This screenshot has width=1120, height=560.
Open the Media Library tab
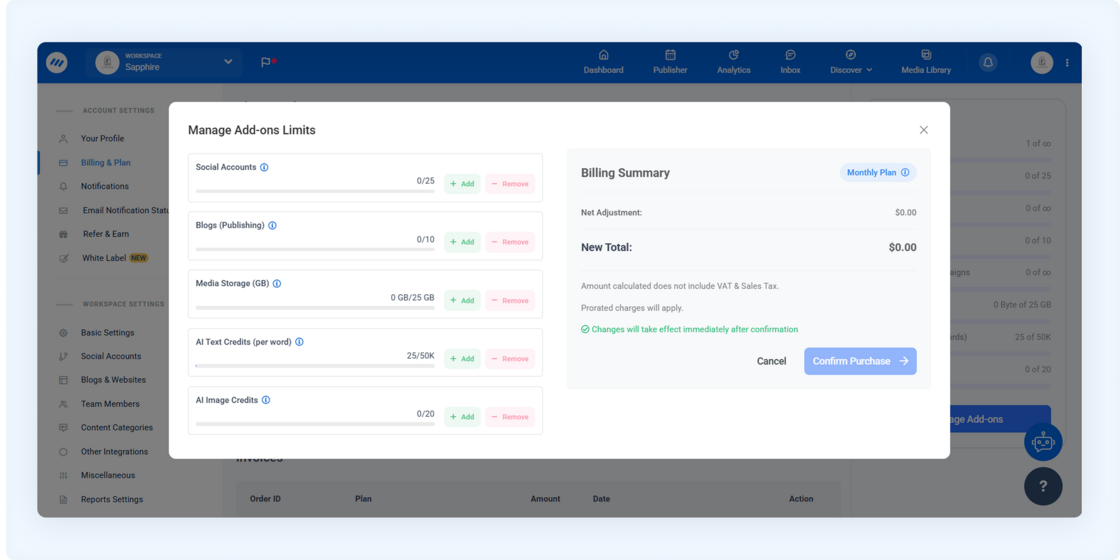click(926, 63)
